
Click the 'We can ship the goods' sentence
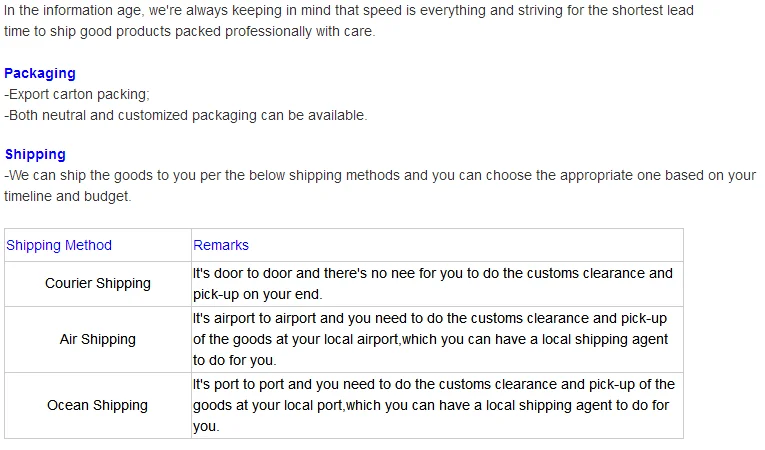tap(380, 175)
